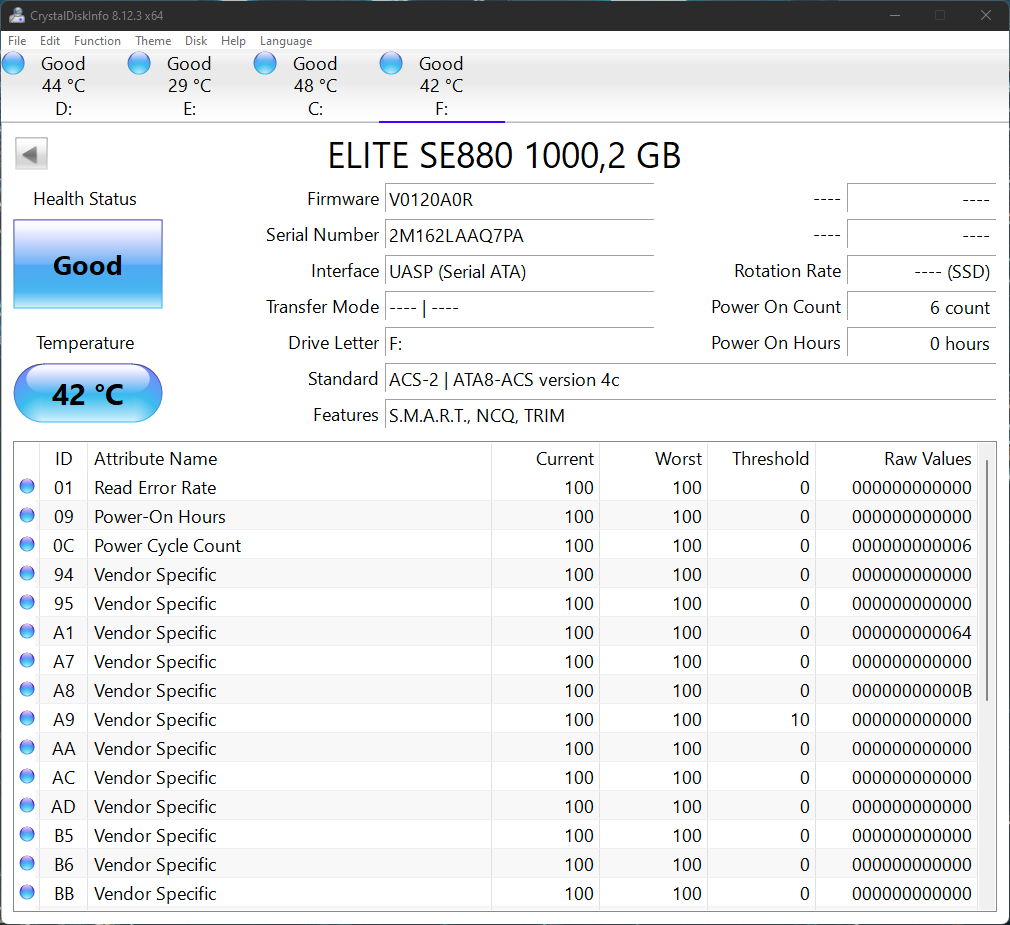Click the Attribute Name column header

click(289, 459)
